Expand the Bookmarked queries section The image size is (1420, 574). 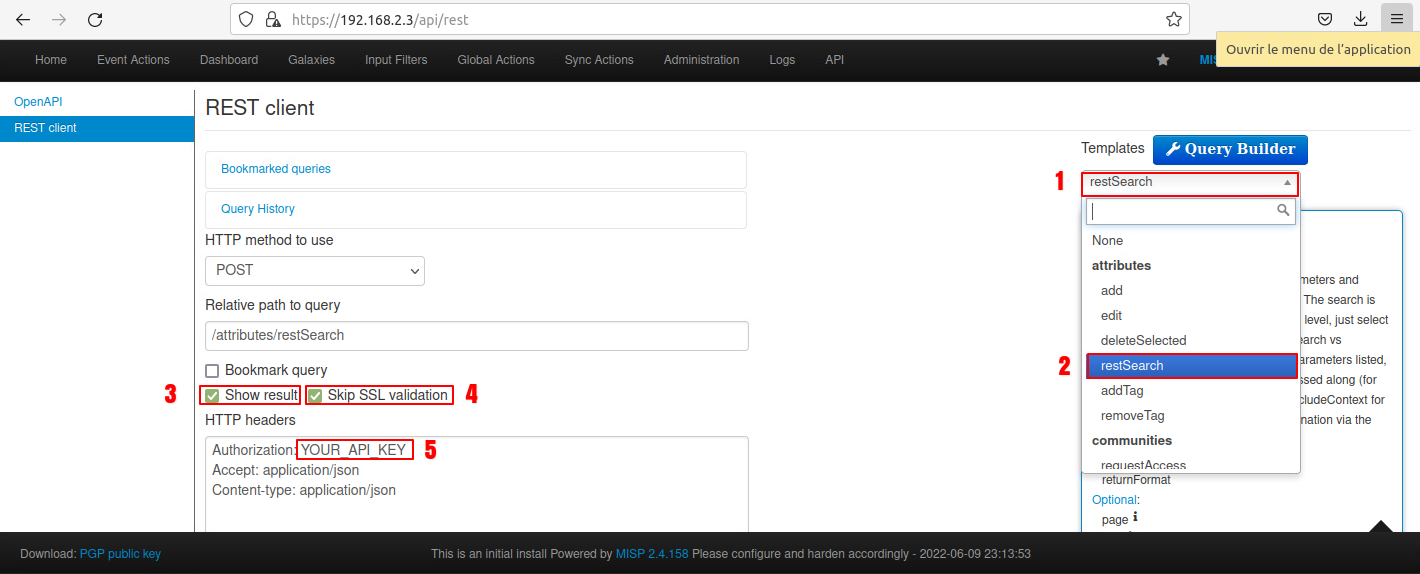click(276, 169)
